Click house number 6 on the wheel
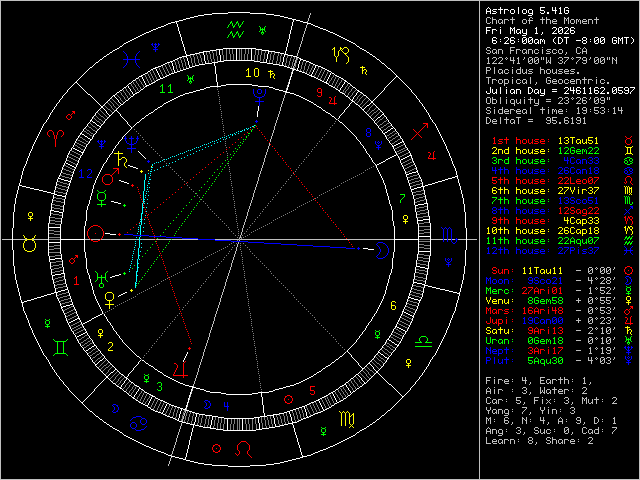The image size is (640, 480). point(393,305)
